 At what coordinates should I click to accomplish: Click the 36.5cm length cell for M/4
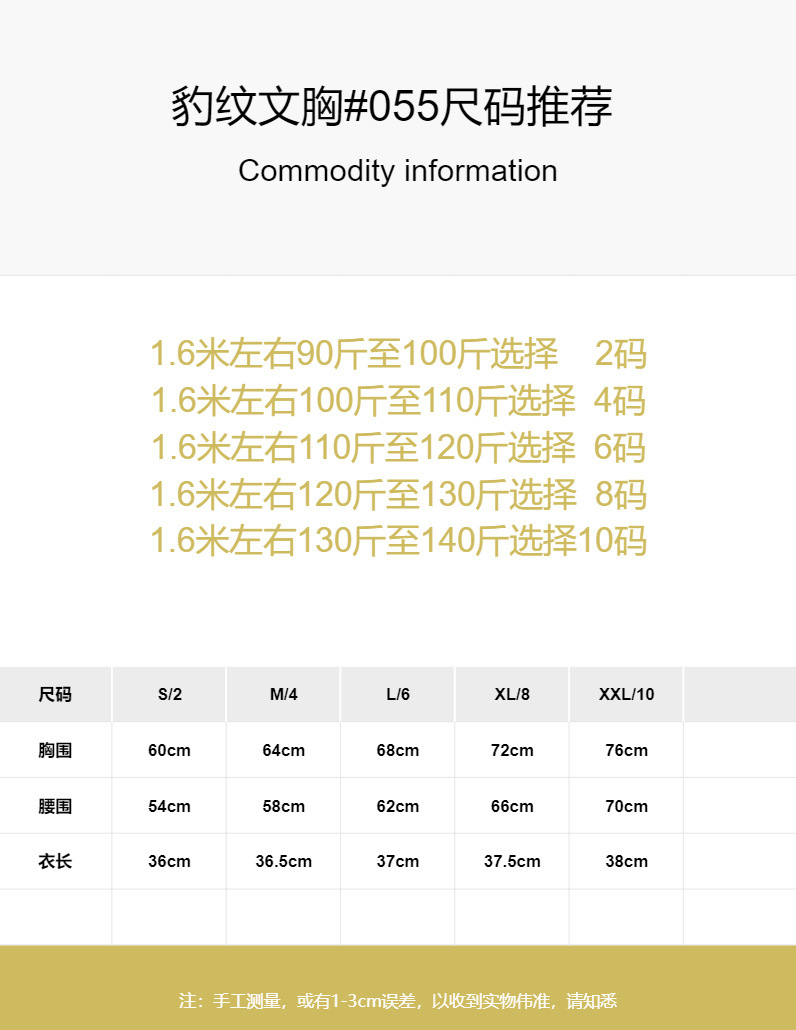coord(283,861)
